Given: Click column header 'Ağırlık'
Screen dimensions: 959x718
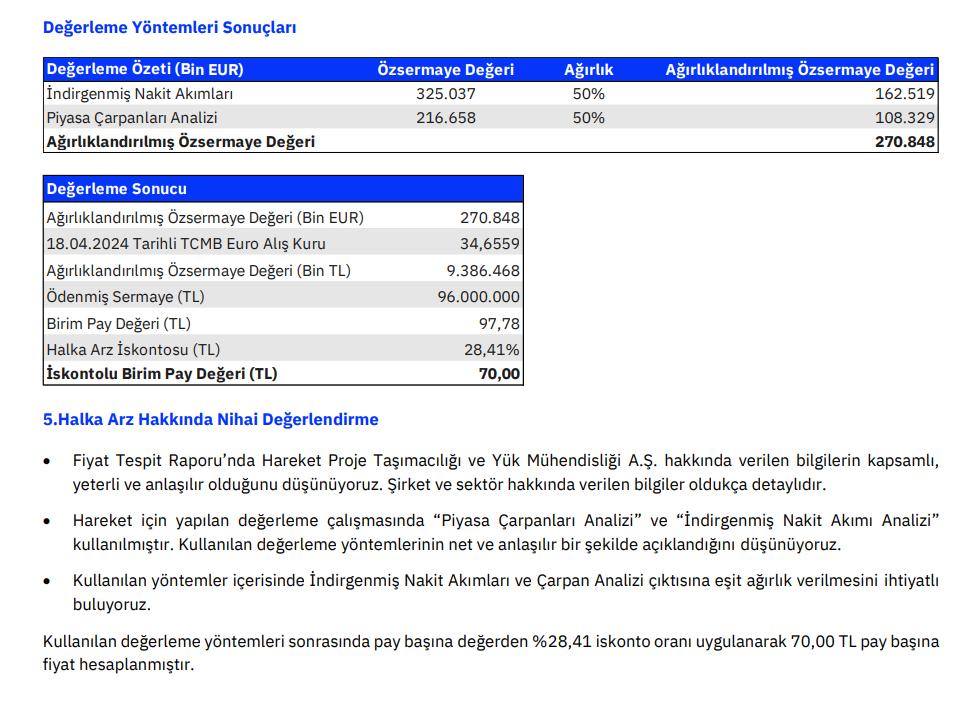Looking at the screenshot, I should [x=588, y=69].
